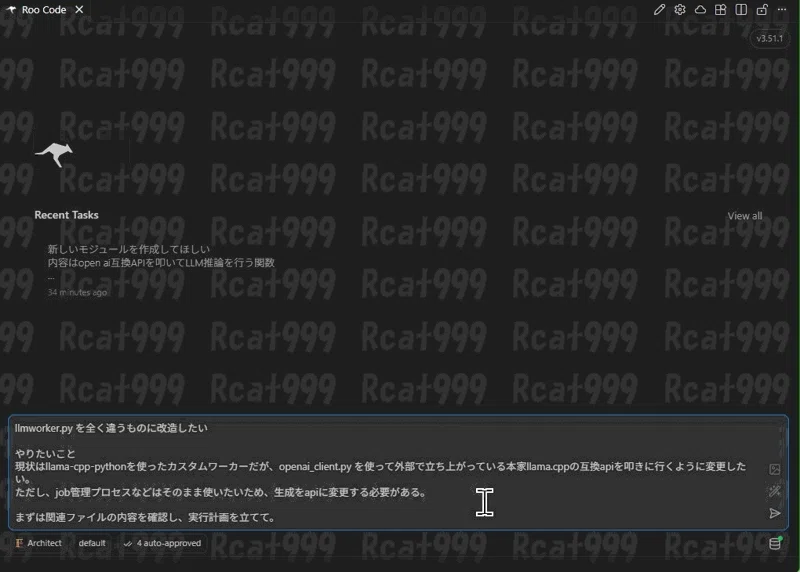This screenshot has height=572, width=800.
Task: Open the codebase indexing database icon
Action: tap(775, 543)
